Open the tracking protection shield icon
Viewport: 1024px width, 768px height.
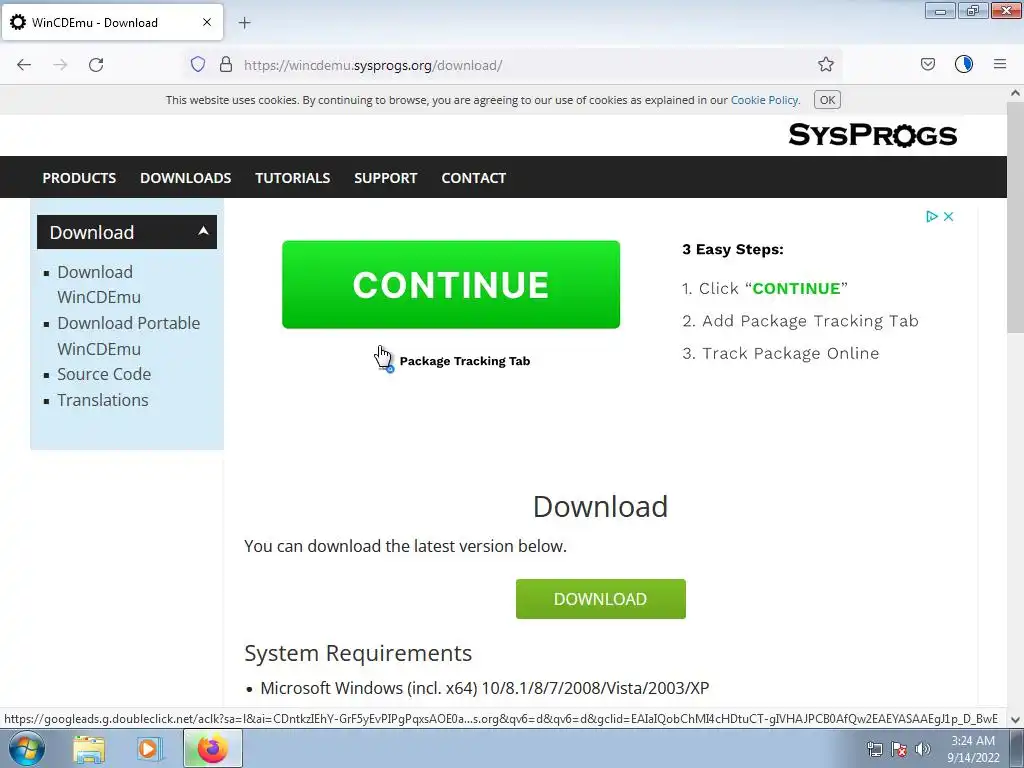(198, 64)
